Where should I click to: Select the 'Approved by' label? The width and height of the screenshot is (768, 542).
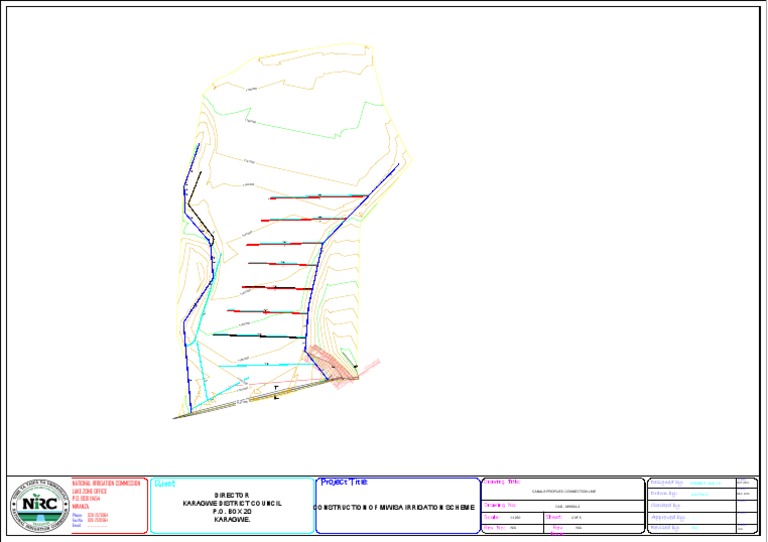[668, 517]
